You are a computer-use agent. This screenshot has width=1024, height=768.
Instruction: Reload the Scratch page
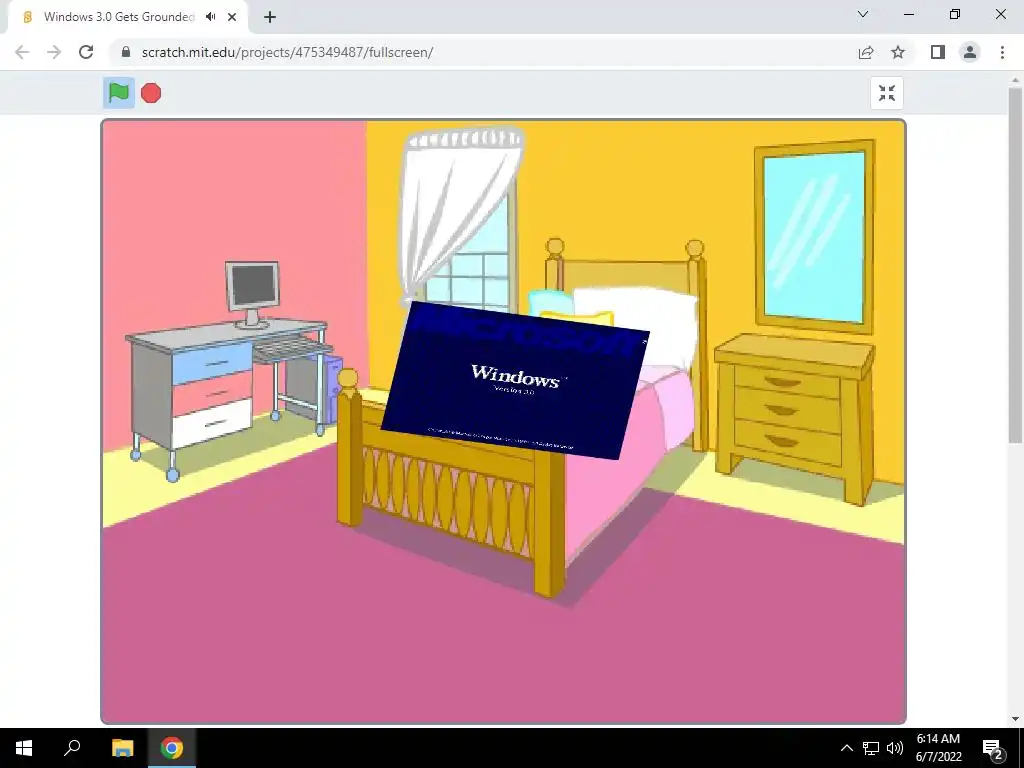pos(86,52)
